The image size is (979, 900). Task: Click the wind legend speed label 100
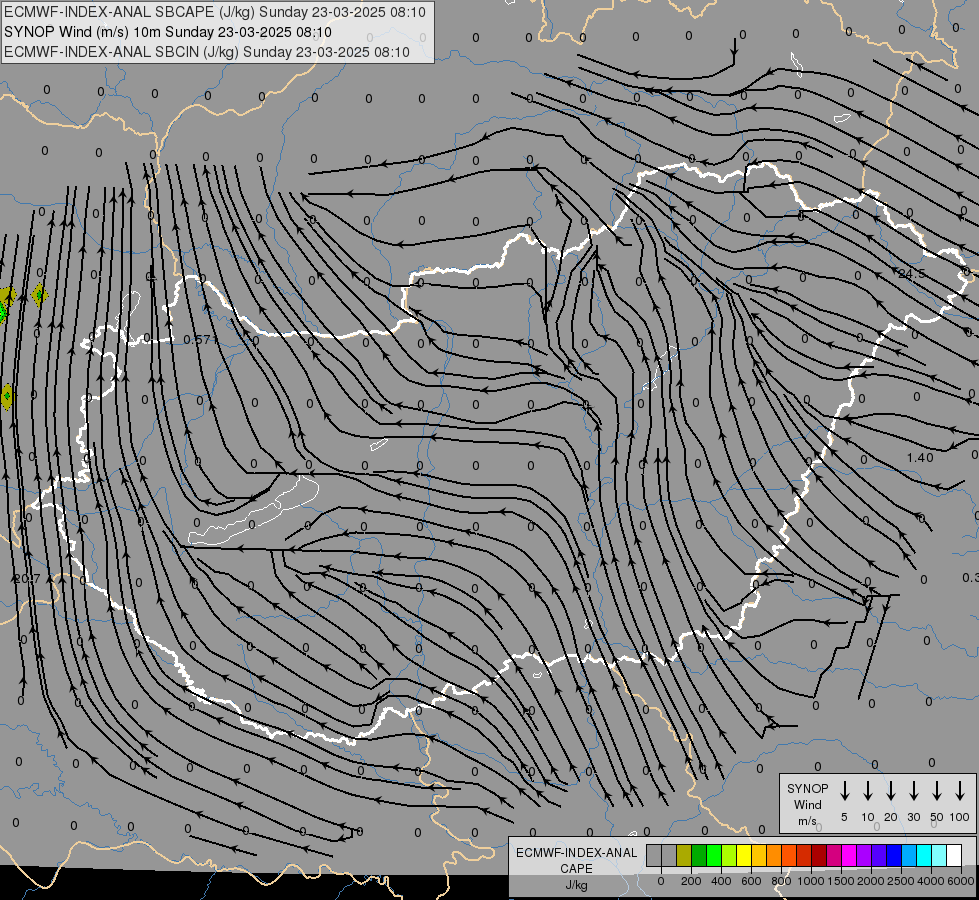coord(960,817)
